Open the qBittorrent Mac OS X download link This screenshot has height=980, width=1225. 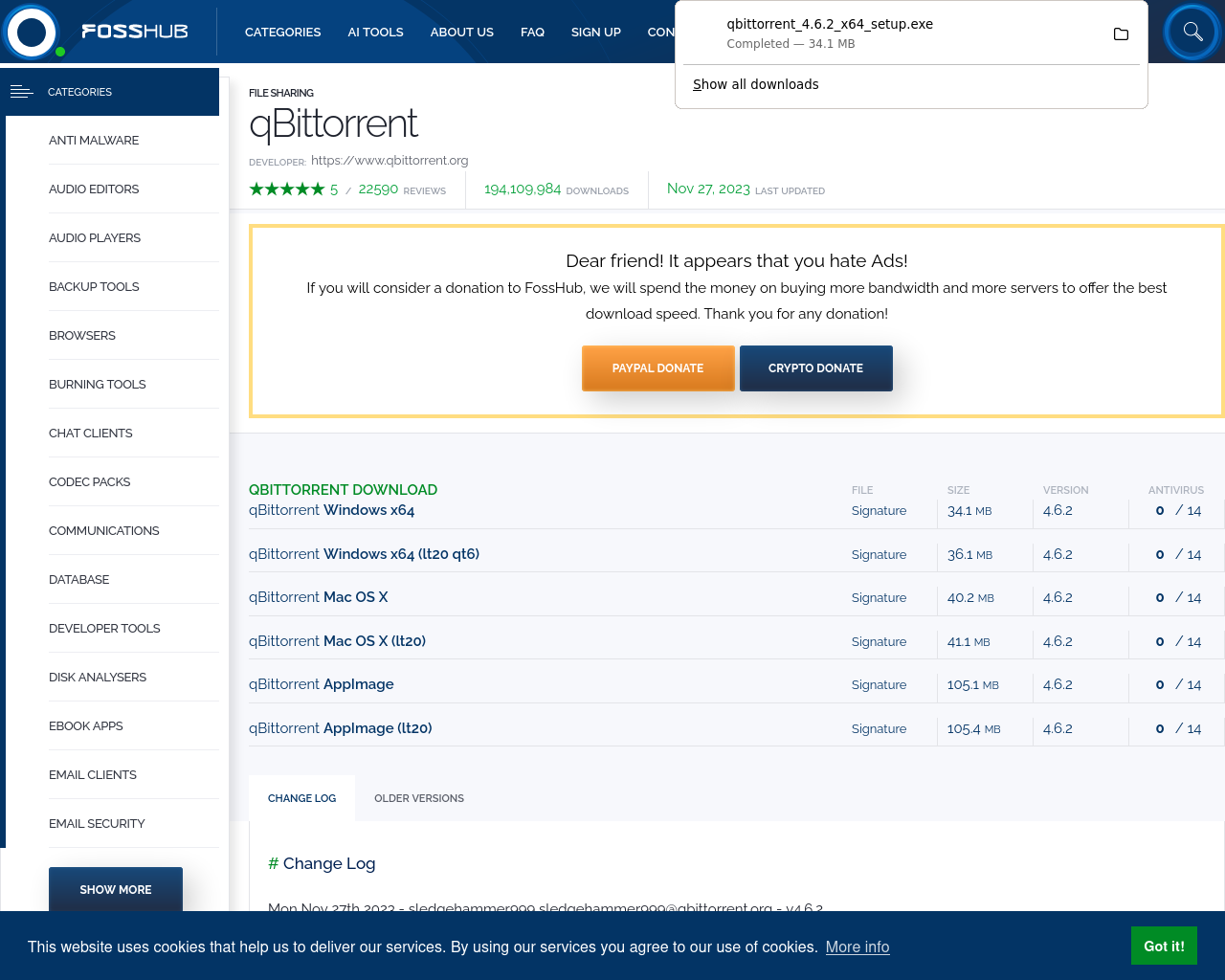[x=318, y=597]
